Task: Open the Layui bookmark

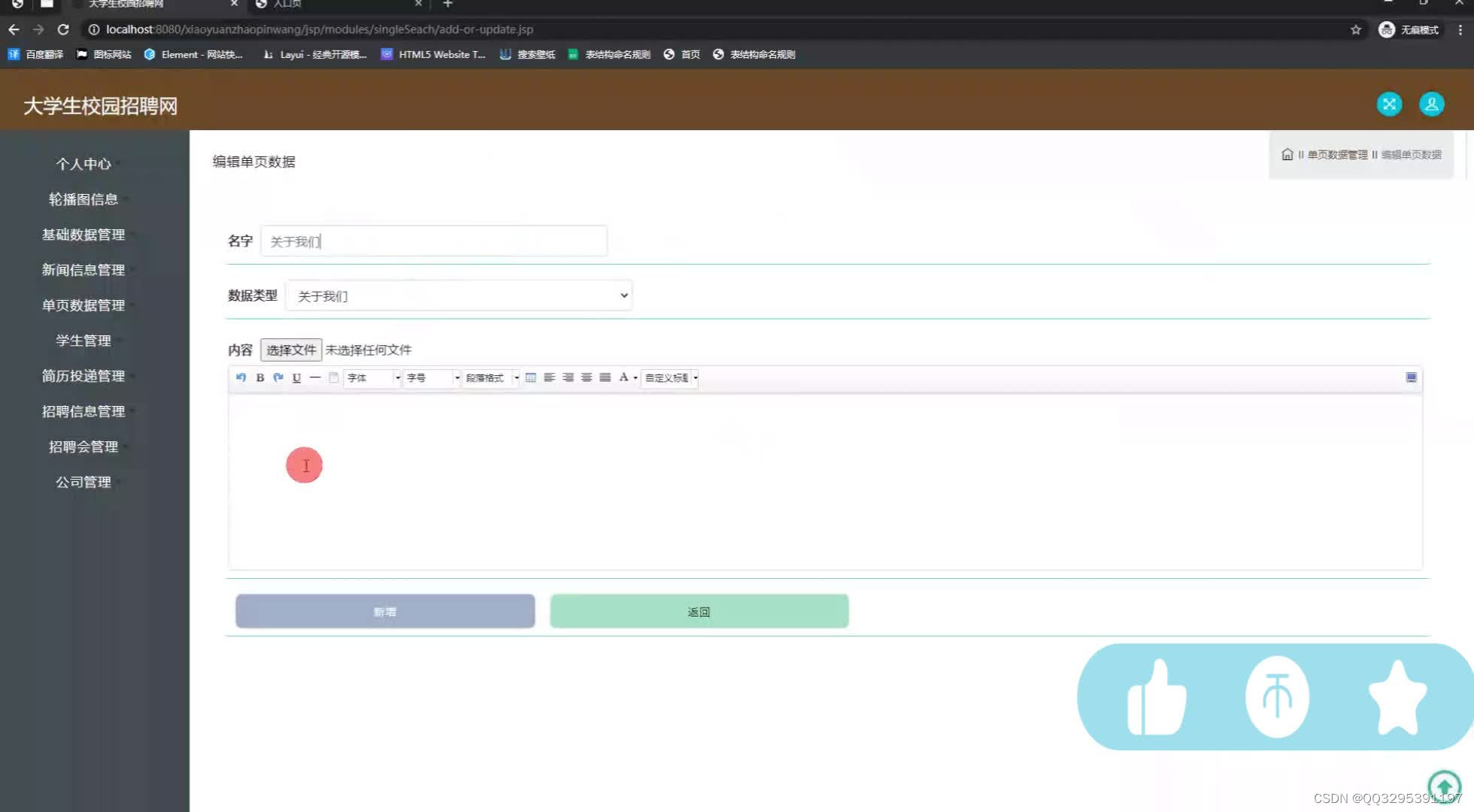Action: 315,54
